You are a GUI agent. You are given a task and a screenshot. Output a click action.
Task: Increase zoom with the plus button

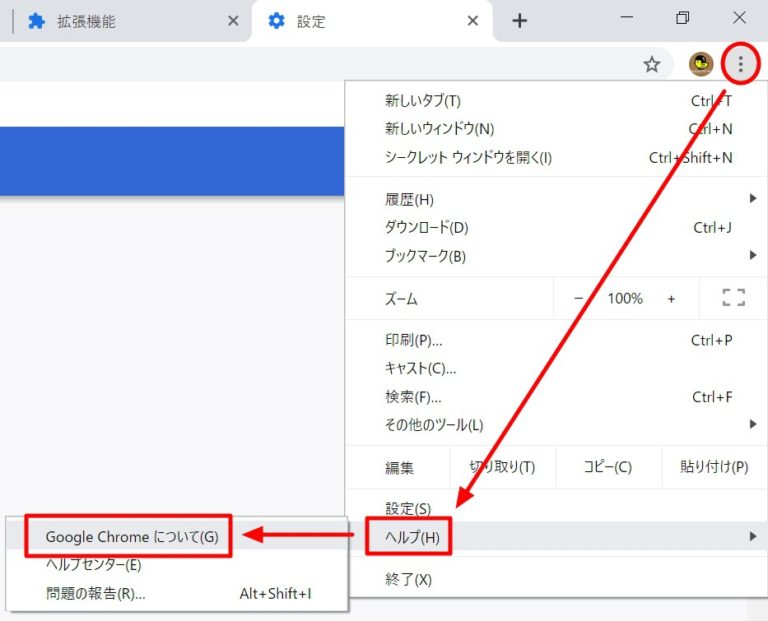tap(671, 298)
